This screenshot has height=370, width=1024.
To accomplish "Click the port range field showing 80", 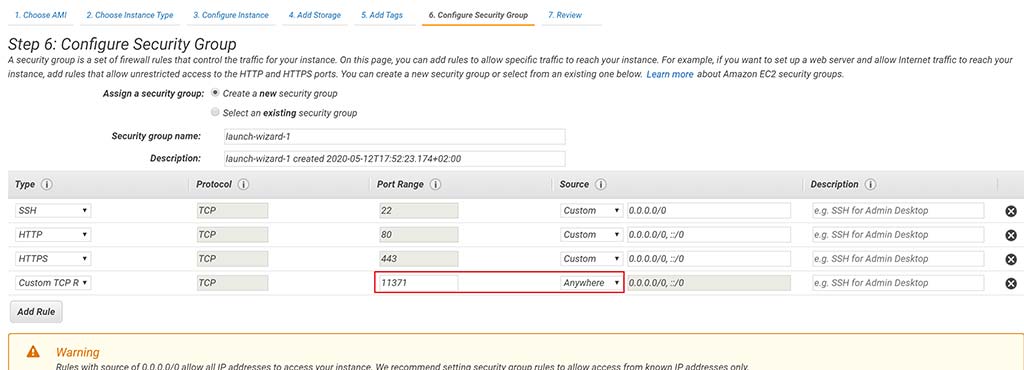I will coord(419,235).
